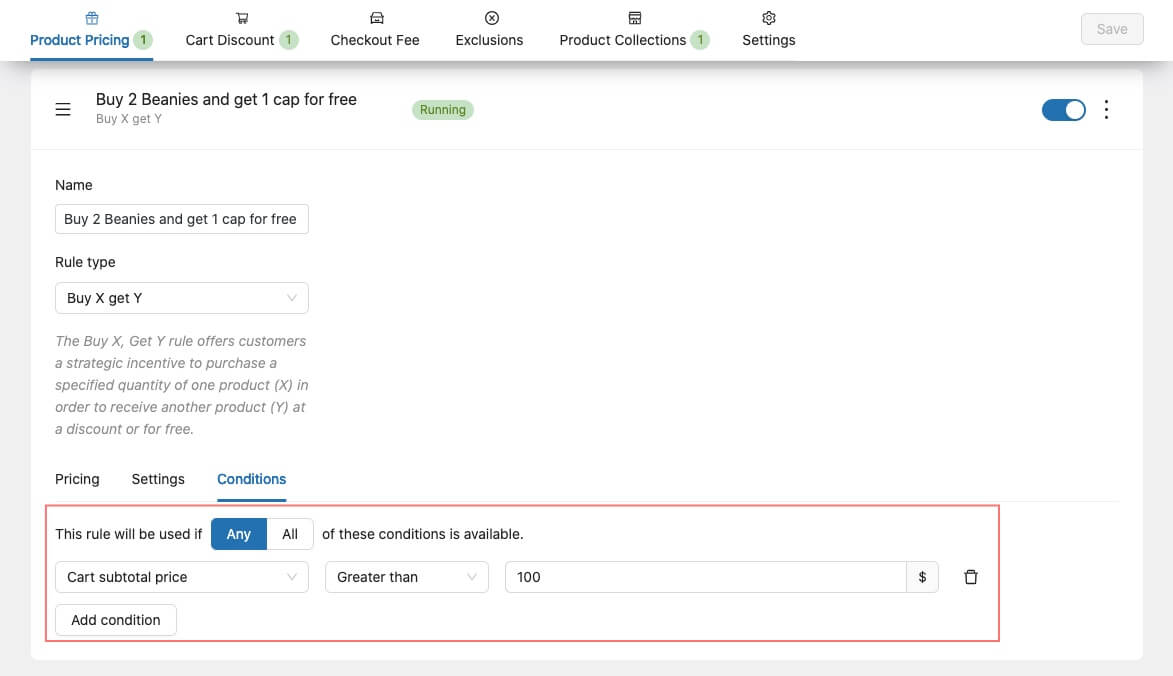Click the Product Collections icon
This screenshot has height=676, width=1173.
coord(634,18)
